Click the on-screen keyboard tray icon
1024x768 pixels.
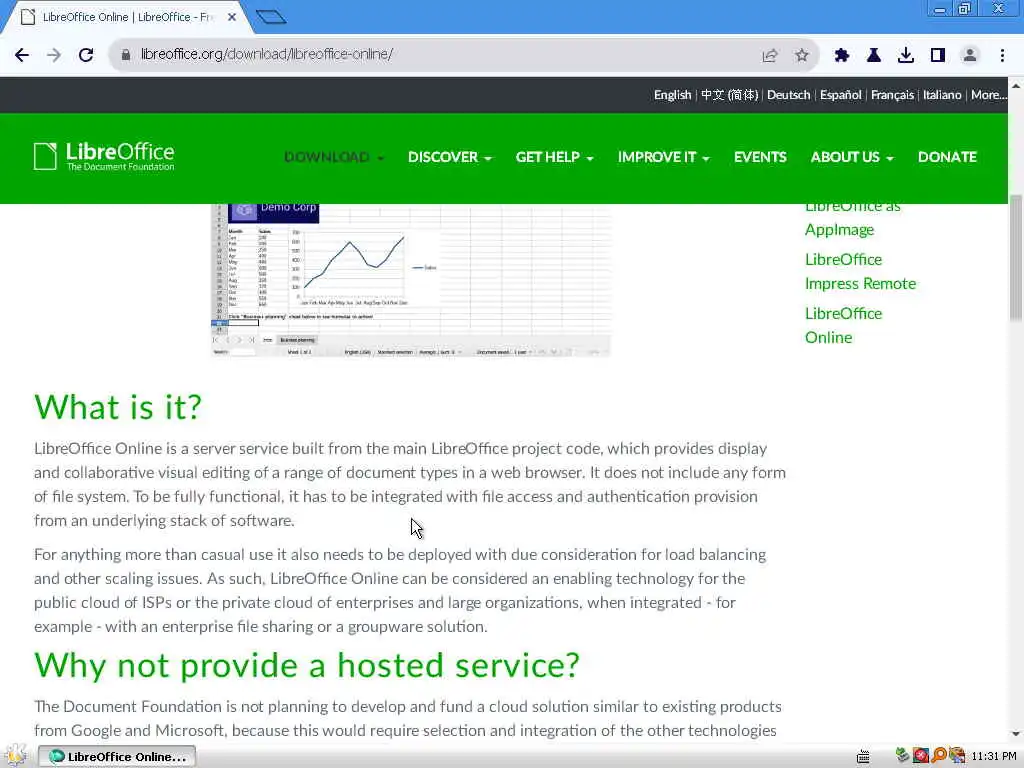(x=863, y=756)
